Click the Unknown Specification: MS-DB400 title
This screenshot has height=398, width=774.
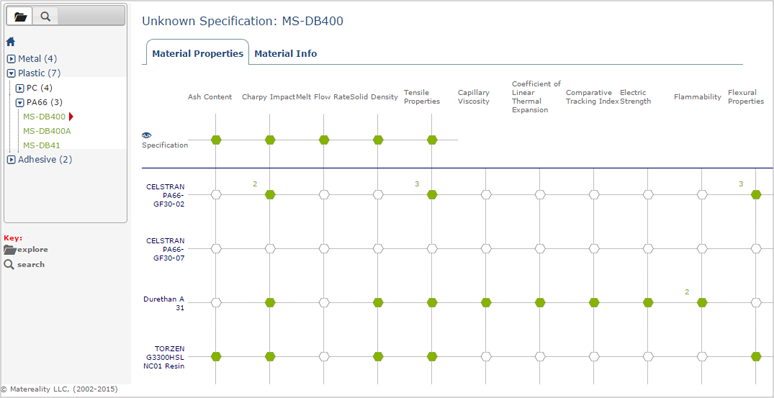(242, 21)
